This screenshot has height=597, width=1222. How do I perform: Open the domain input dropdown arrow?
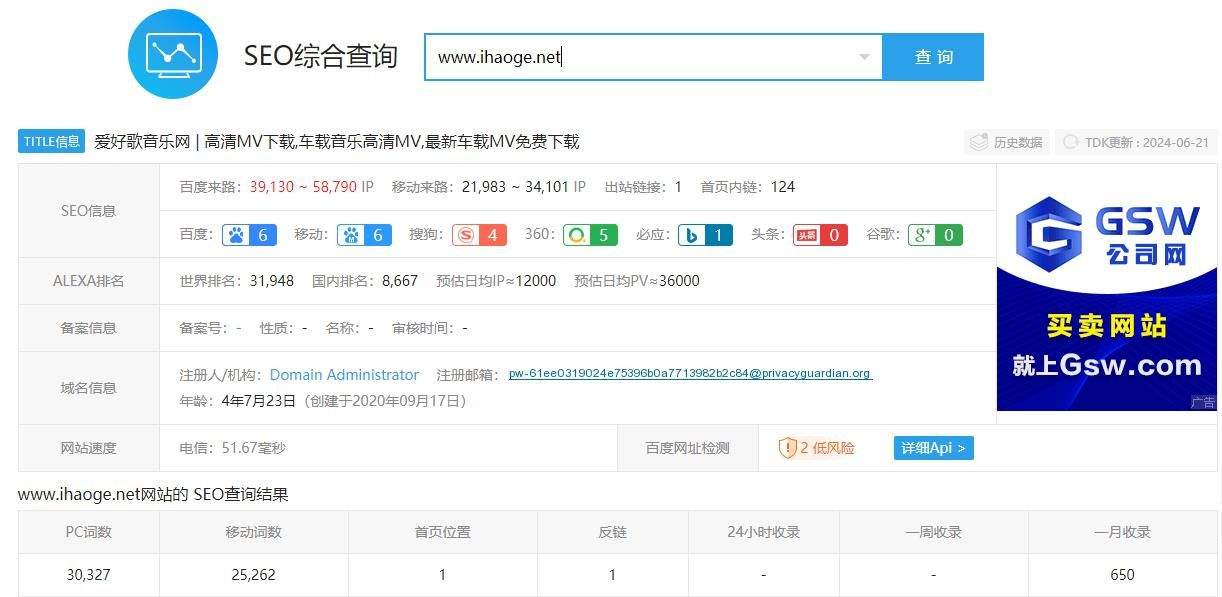tap(865, 57)
